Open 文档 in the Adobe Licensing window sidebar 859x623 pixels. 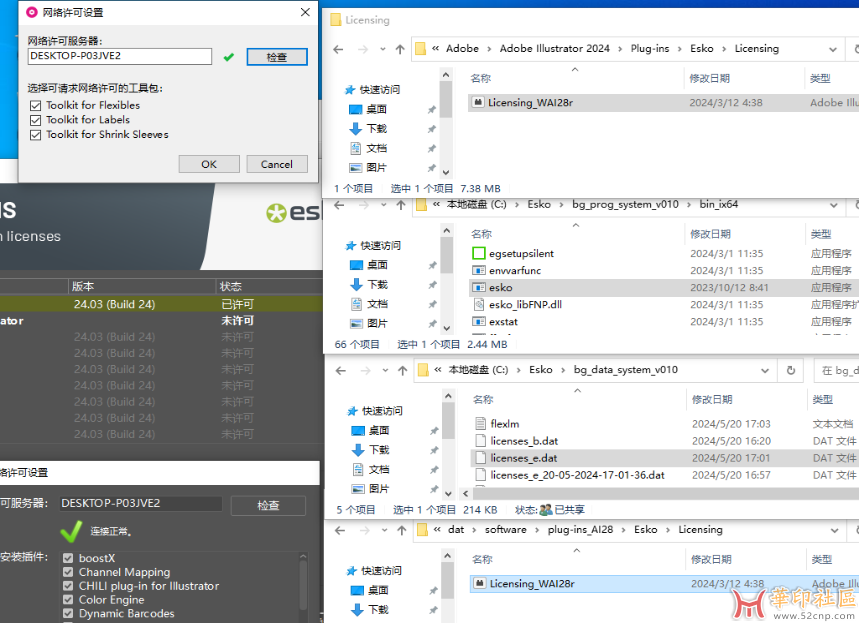376,148
